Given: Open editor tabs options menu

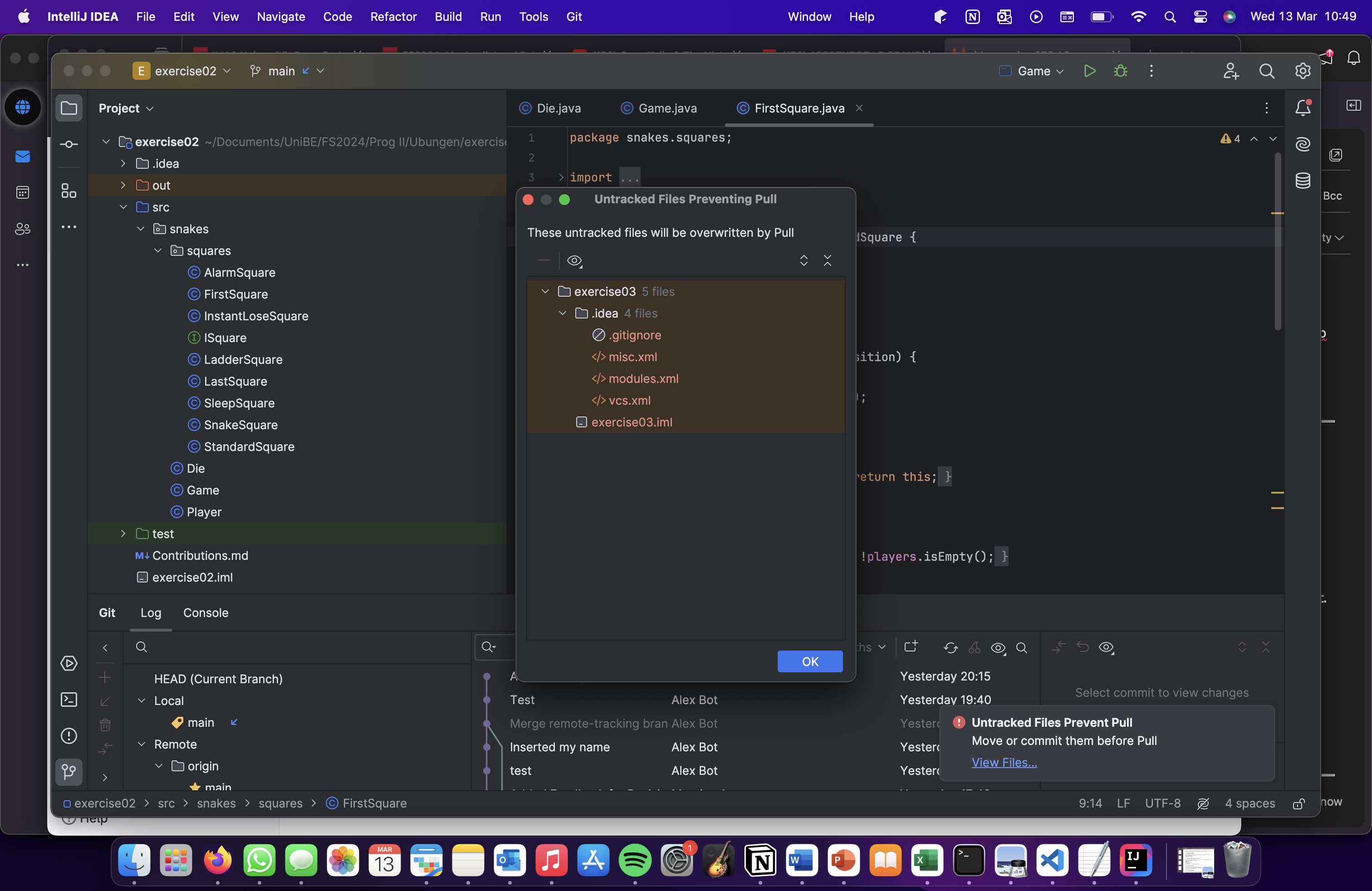Looking at the screenshot, I should point(1266,108).
